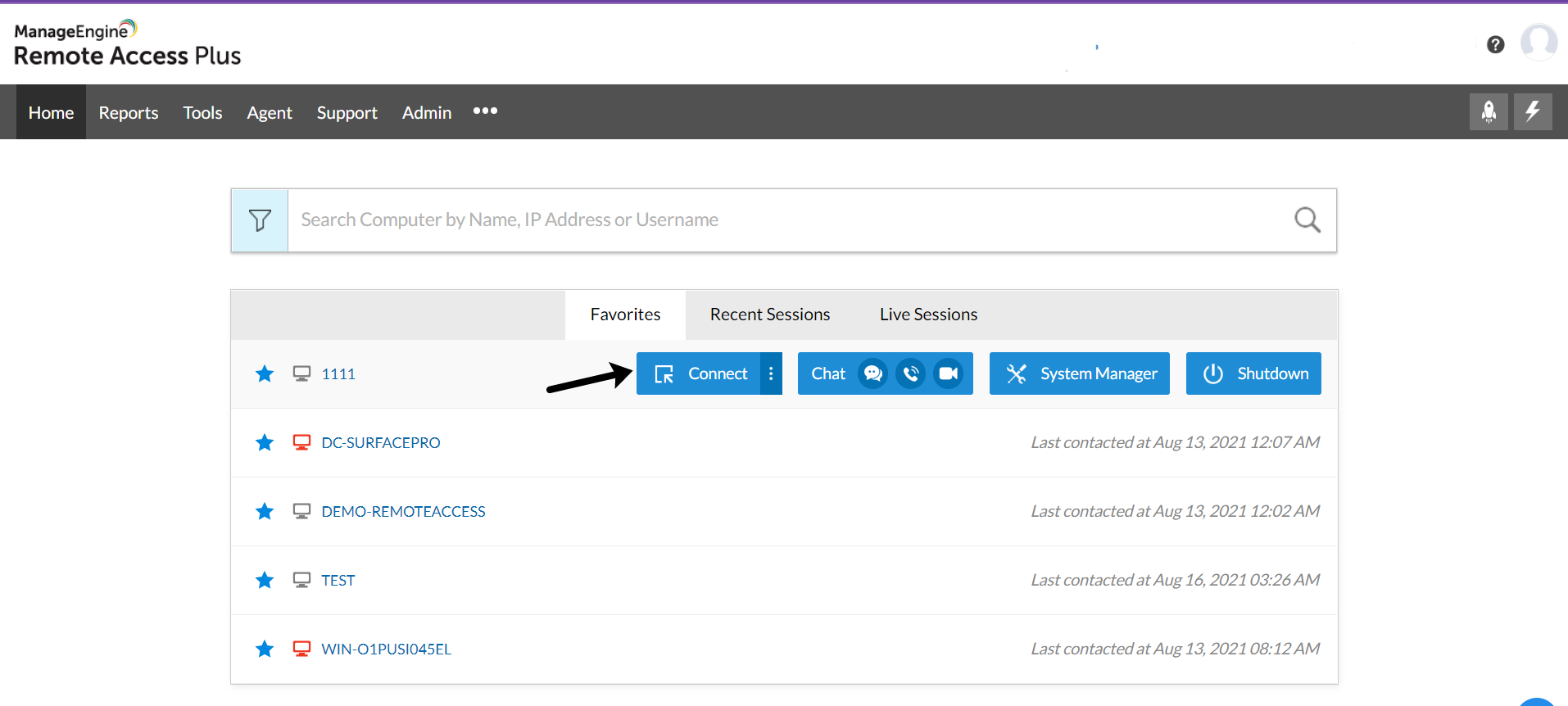Open the Admin menu
The width and height of the screenshot is (1568, 706).
[427, 112]
